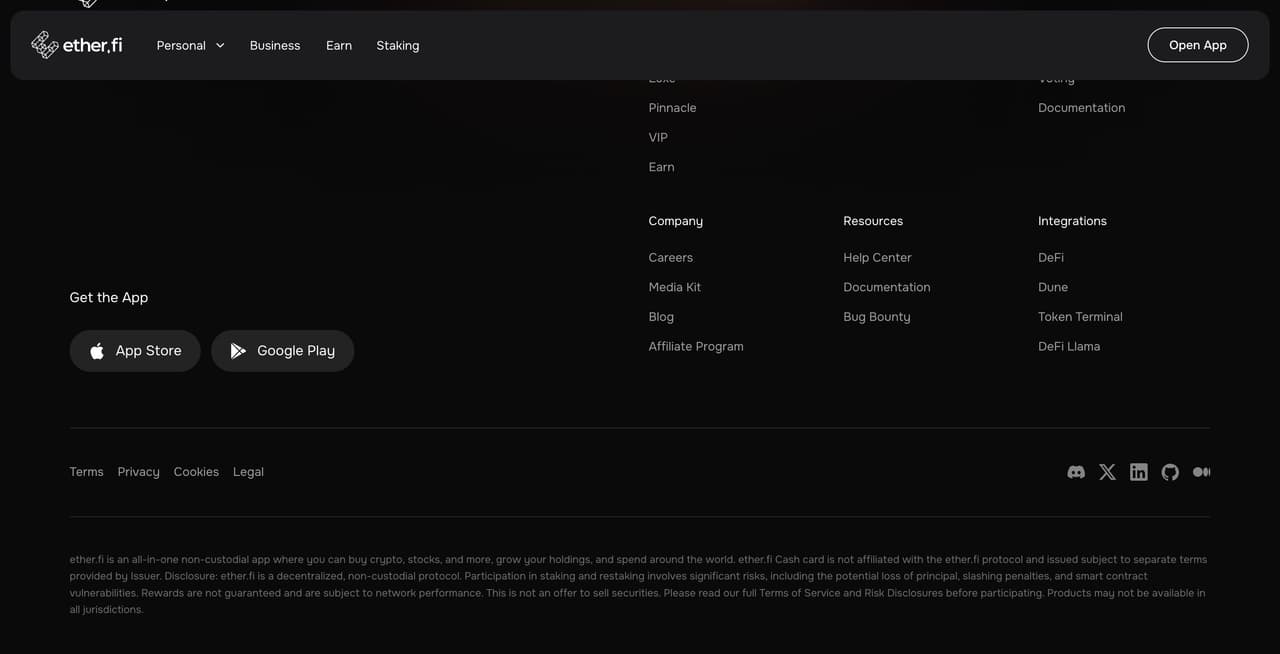Open the GitHub icon in footer

point(1170,472)
